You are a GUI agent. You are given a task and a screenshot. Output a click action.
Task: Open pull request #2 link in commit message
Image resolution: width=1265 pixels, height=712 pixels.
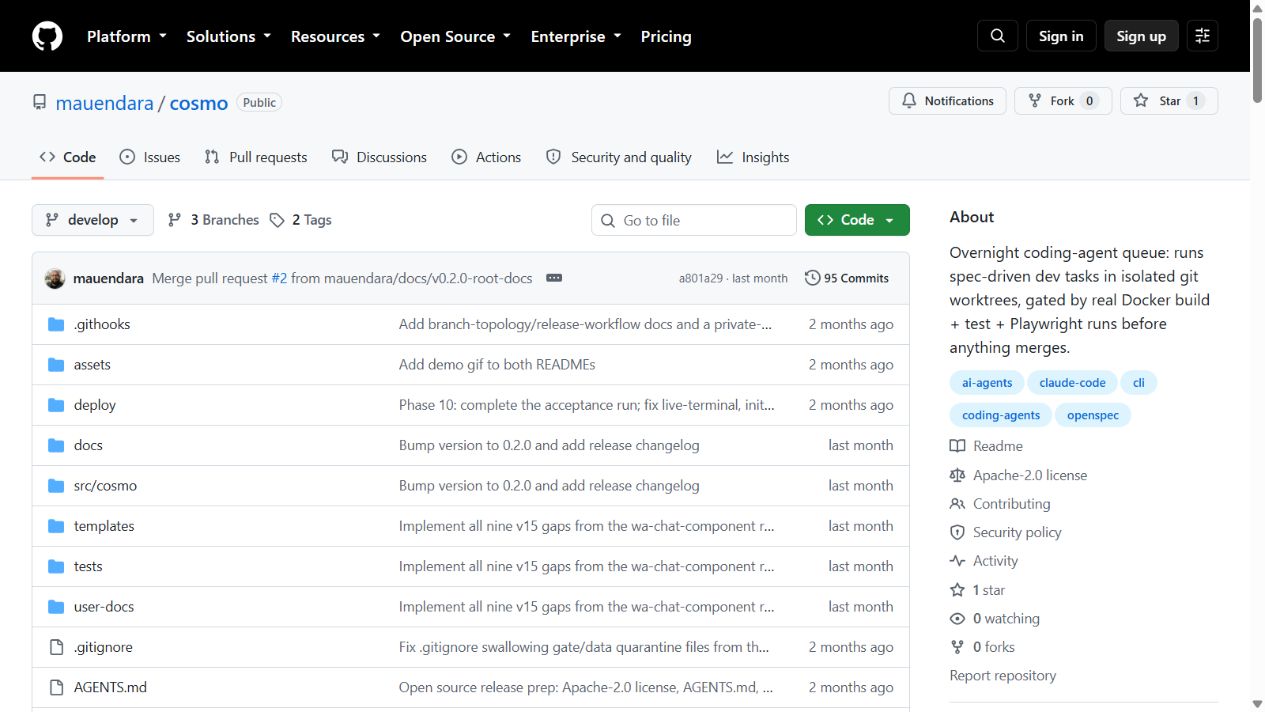279,278
